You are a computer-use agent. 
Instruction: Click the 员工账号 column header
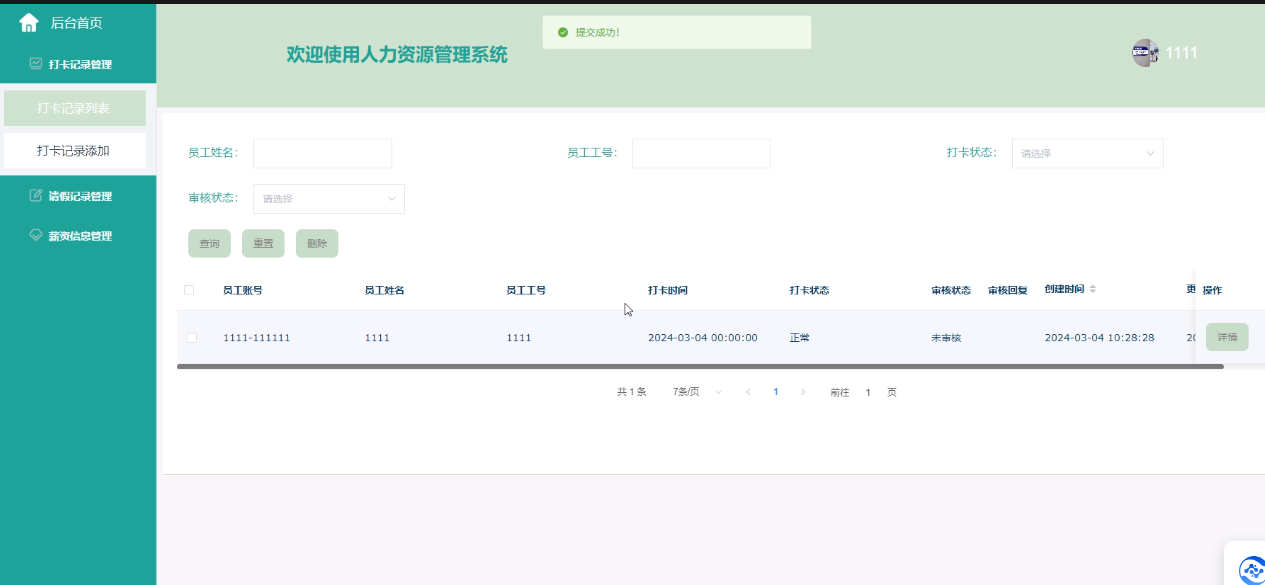243,290
